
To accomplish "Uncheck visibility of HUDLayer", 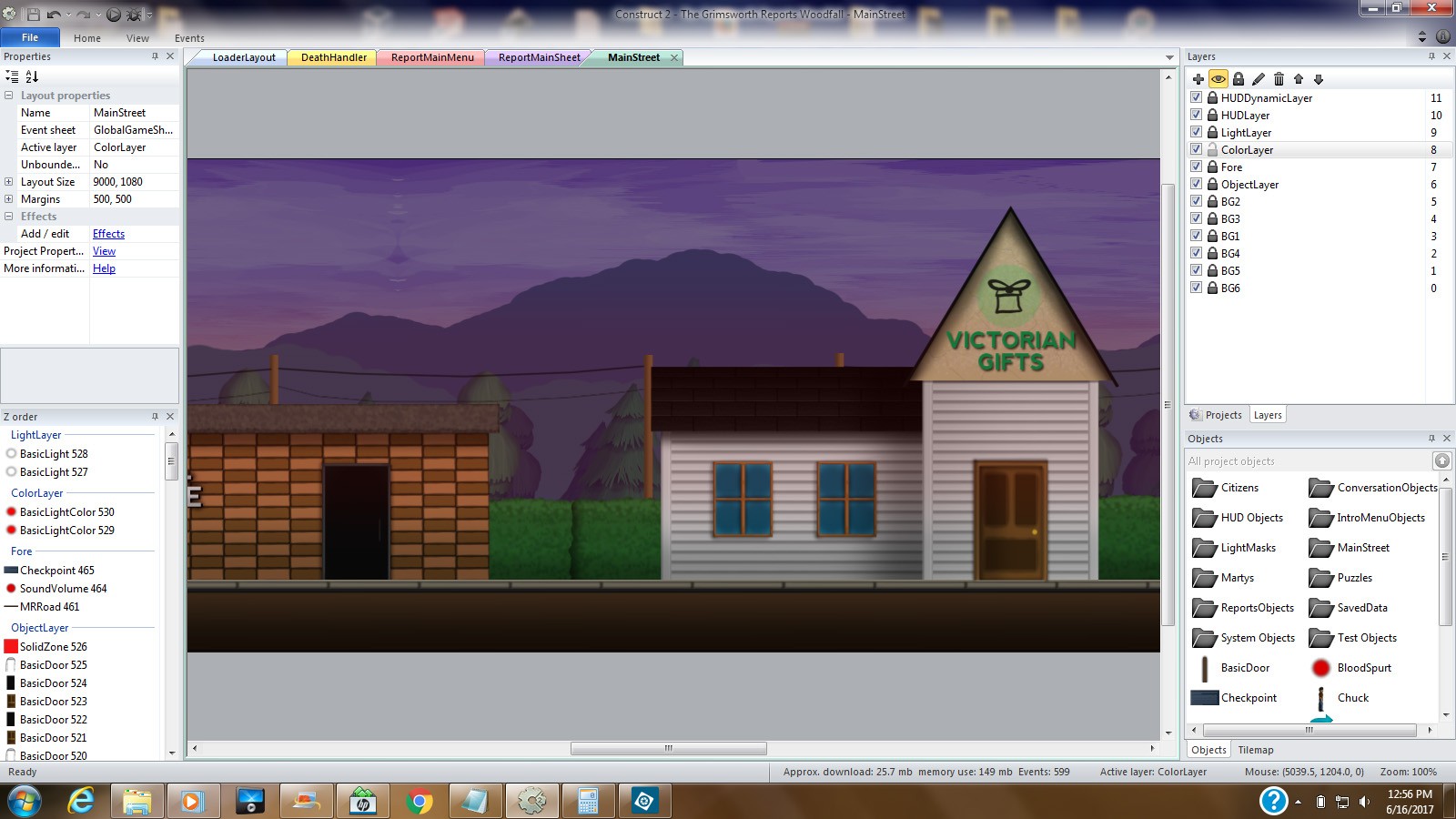I will coord(1197,115).
